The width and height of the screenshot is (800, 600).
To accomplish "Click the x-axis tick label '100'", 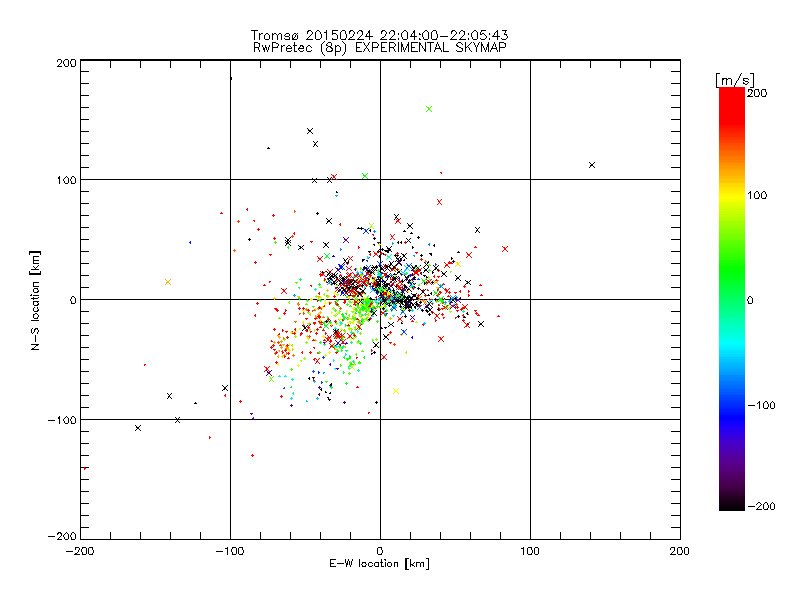I will pyautogui.click(x=530, y=551).
